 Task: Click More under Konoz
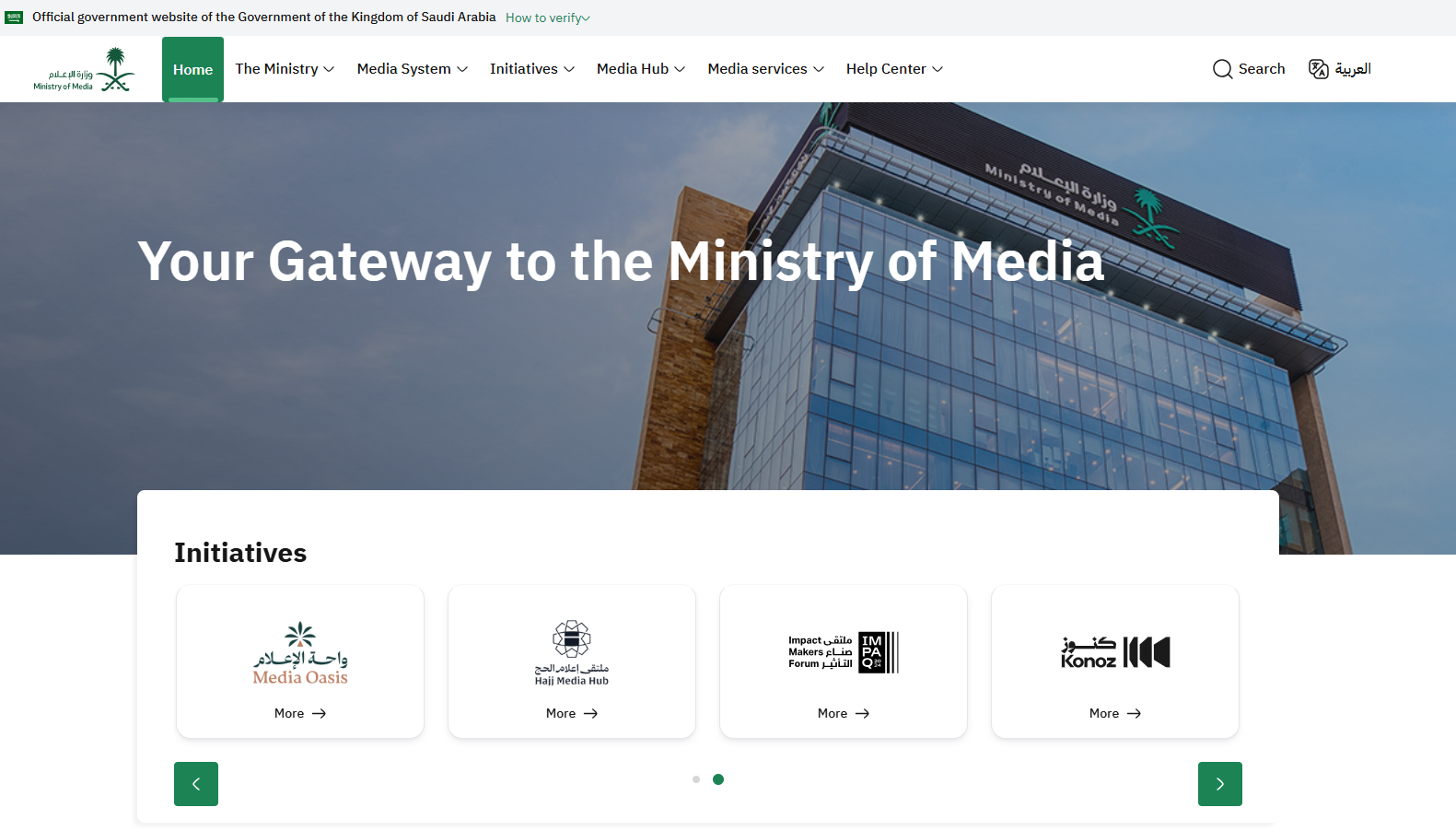(x=1104, y=714)
